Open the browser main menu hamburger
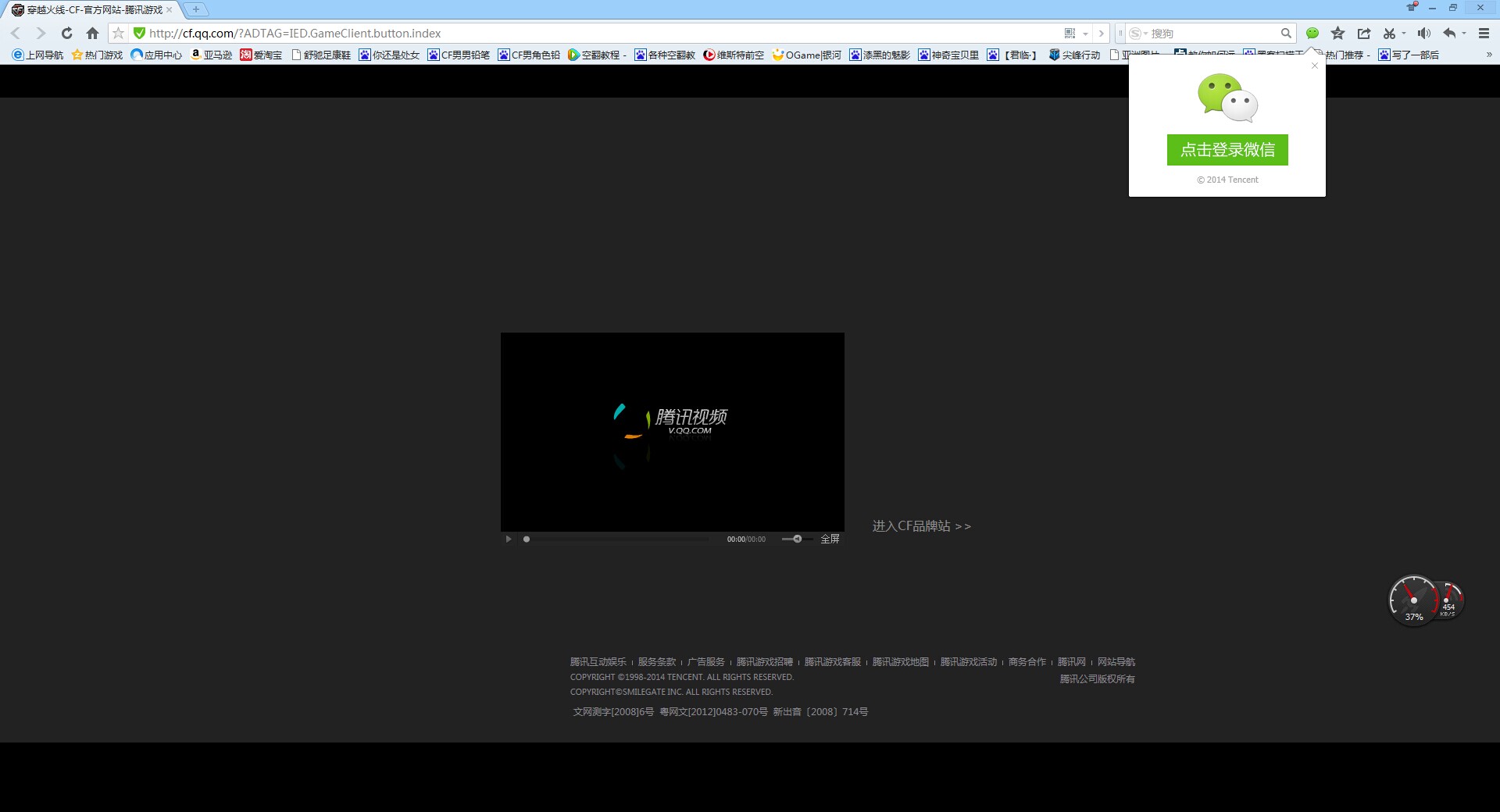 1484,34
